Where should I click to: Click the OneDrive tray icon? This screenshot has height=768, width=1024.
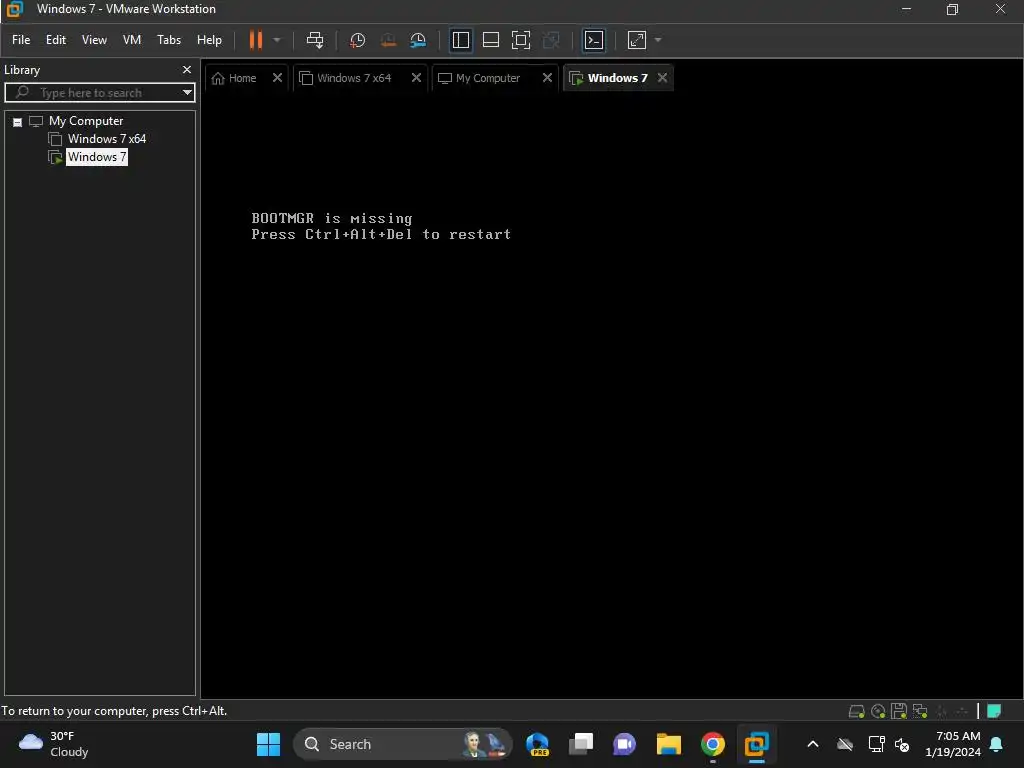pyautogui.click(x=845, y=744)
